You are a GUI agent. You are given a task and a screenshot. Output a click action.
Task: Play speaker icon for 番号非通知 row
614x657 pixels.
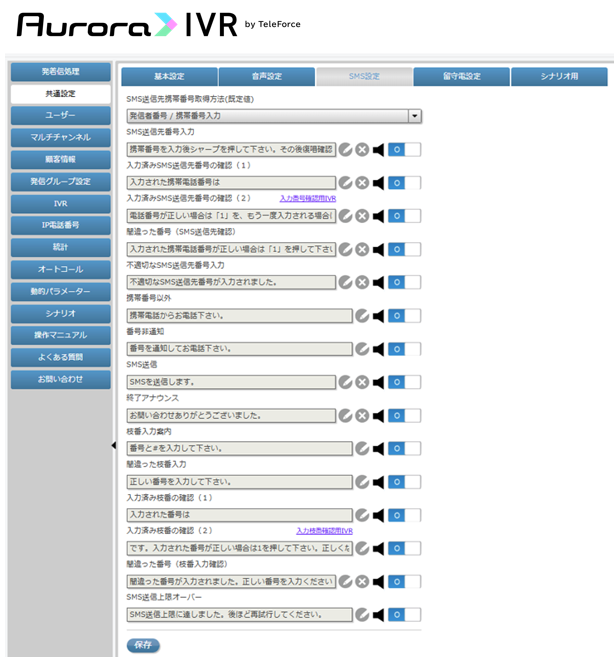coord(378,349)
